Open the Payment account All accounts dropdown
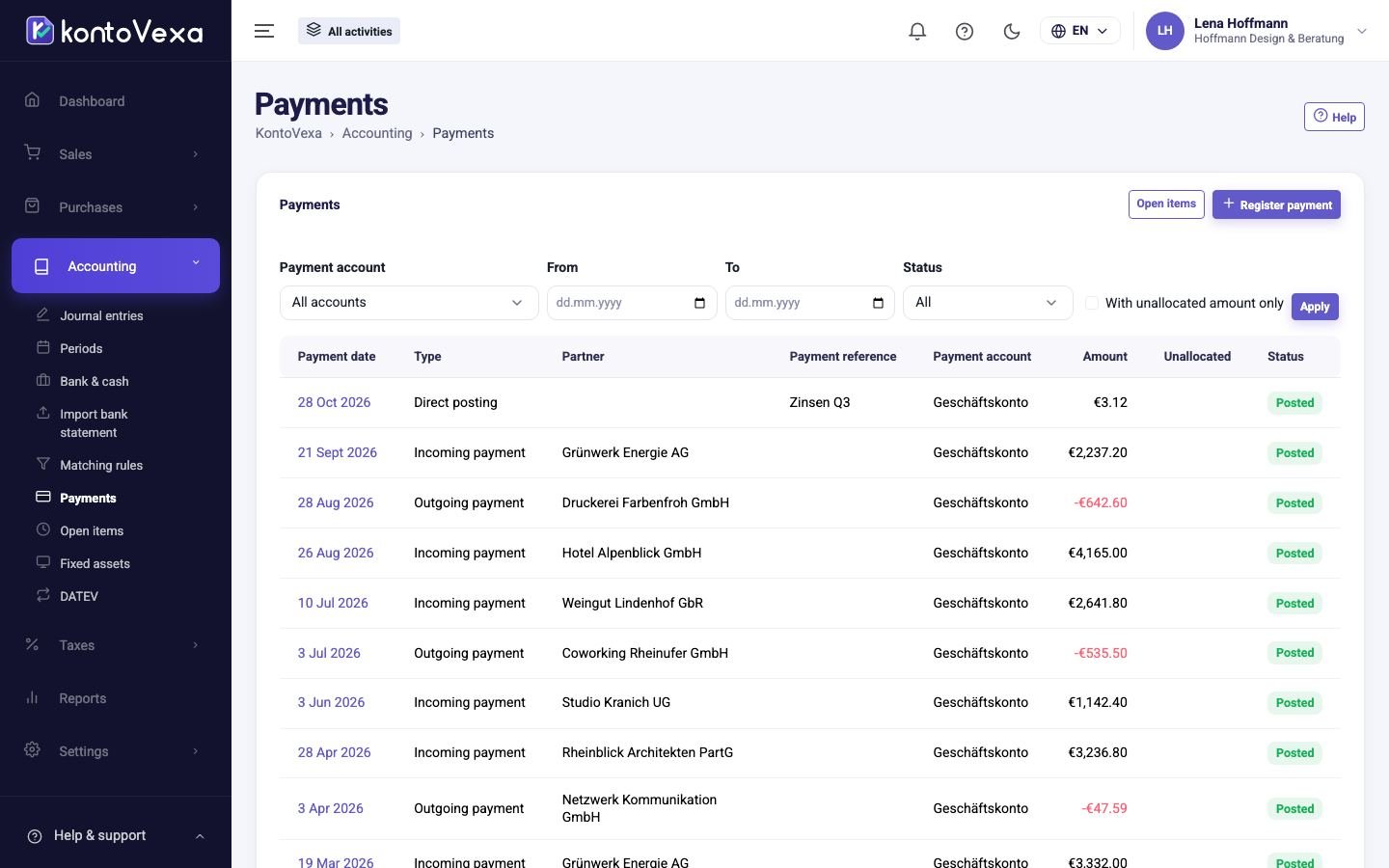This screenshot has height=868, width=1389. (408, 303)
